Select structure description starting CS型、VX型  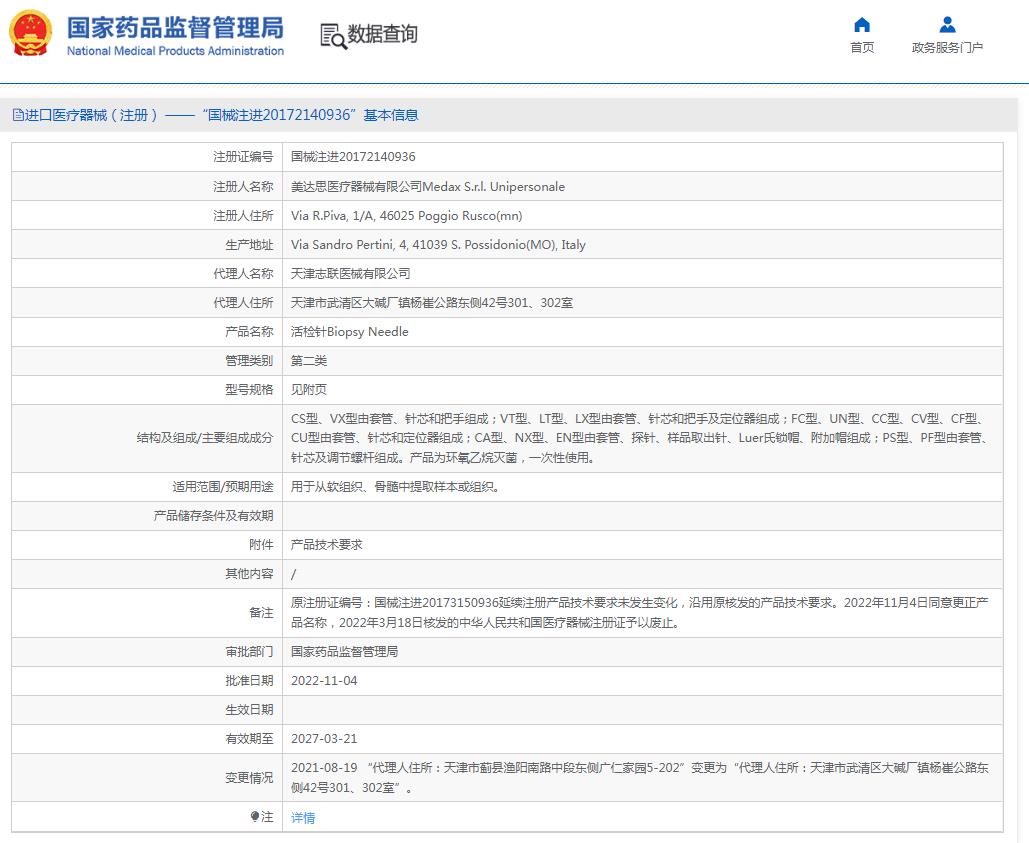[640, 438]
